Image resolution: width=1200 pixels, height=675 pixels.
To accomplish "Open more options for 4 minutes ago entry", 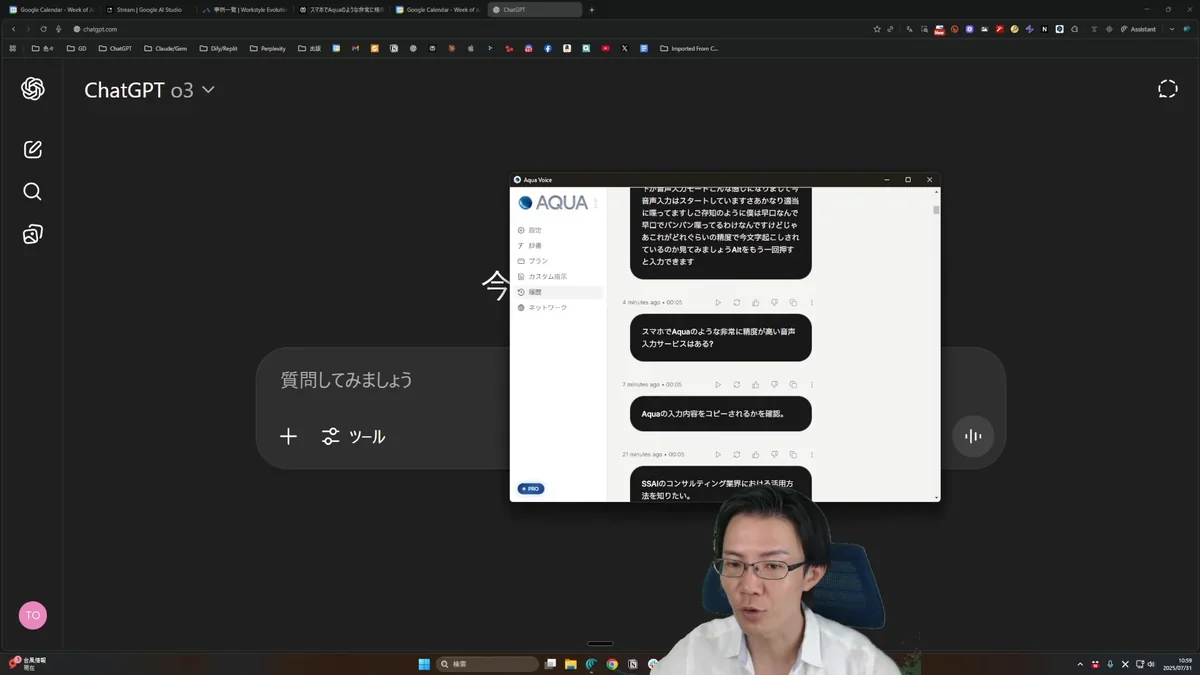I will pyautogui.click(x=812, y=303).
